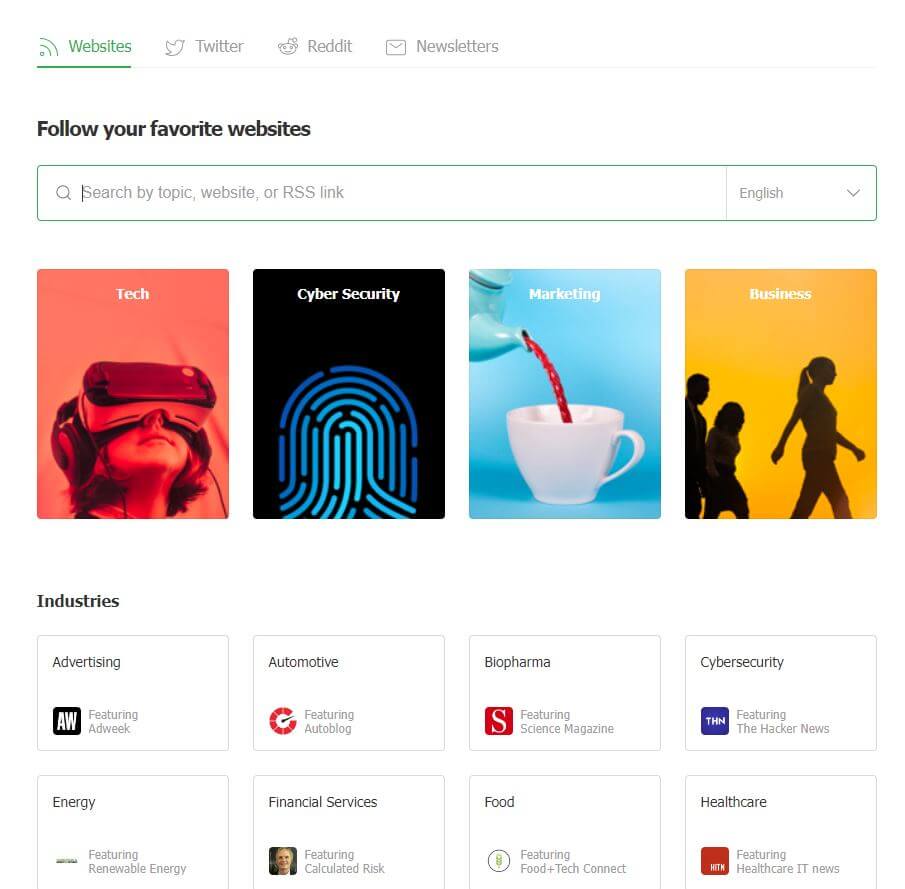Switch to the Twitter tab
This screenshot has width=905, height=889.
204,47
